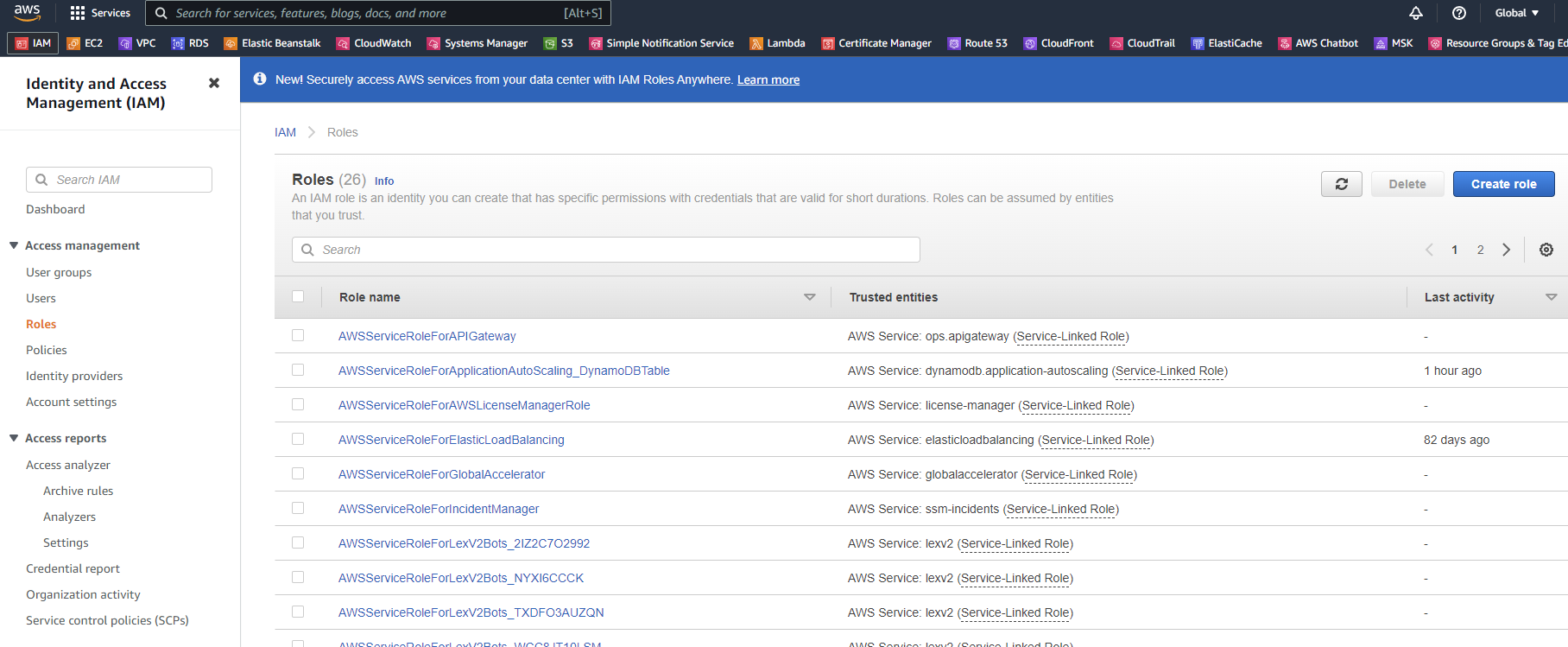Open AWSServiceRoleForGlobalAccelerator role link

441,474
